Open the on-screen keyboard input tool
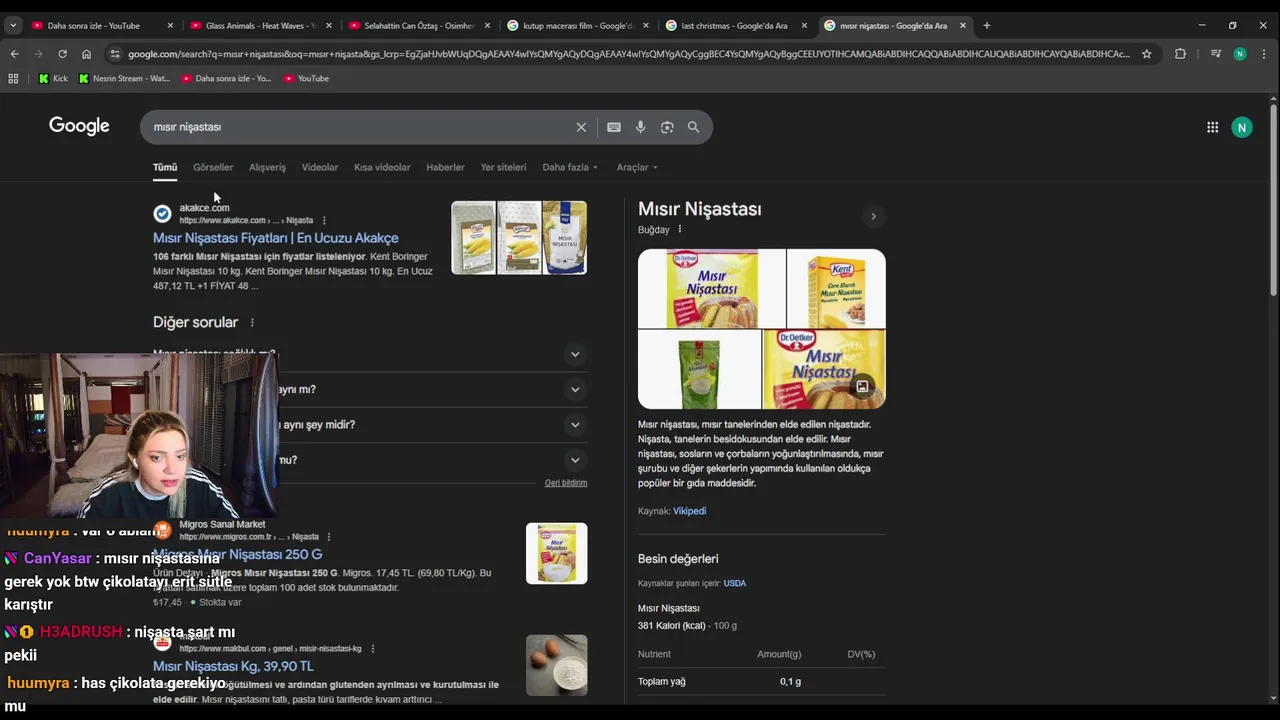Image resolution: width=1280 pixels, height=720 pixels. [x=614, y=127]
